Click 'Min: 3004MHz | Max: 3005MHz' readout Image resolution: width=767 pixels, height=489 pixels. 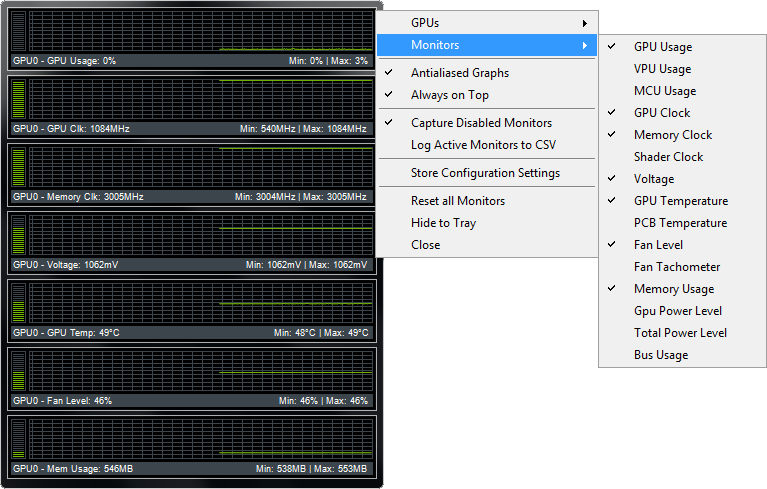[301, 197]
